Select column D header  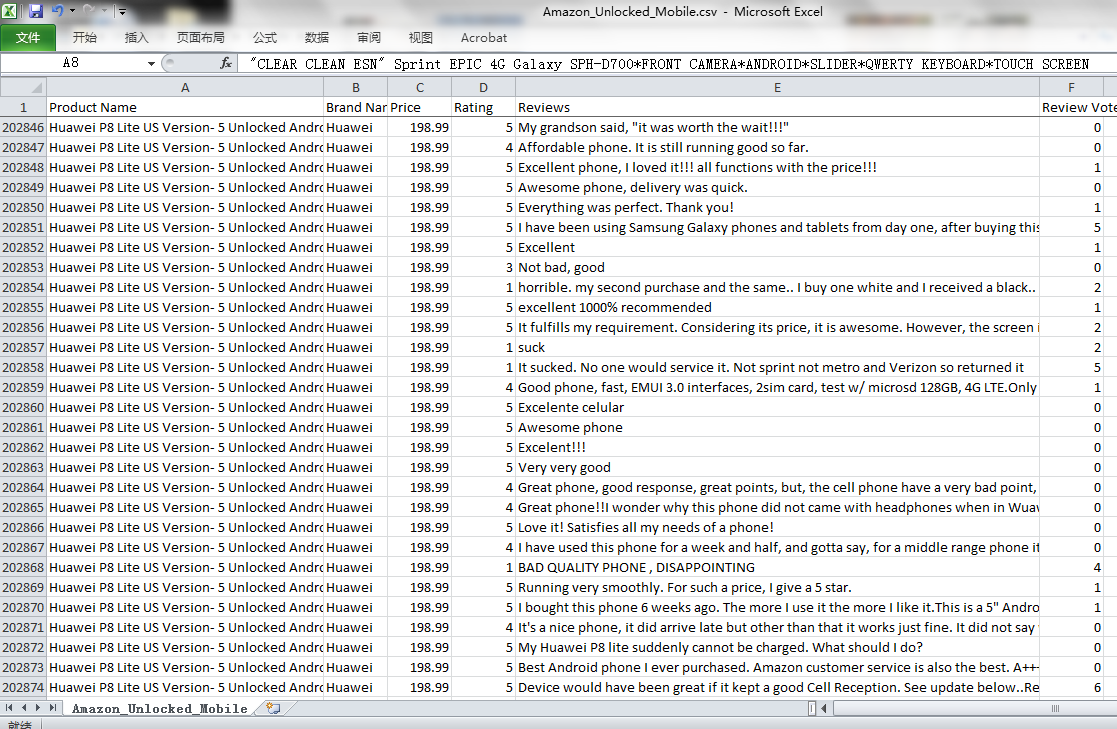click(x=483, y=88)
